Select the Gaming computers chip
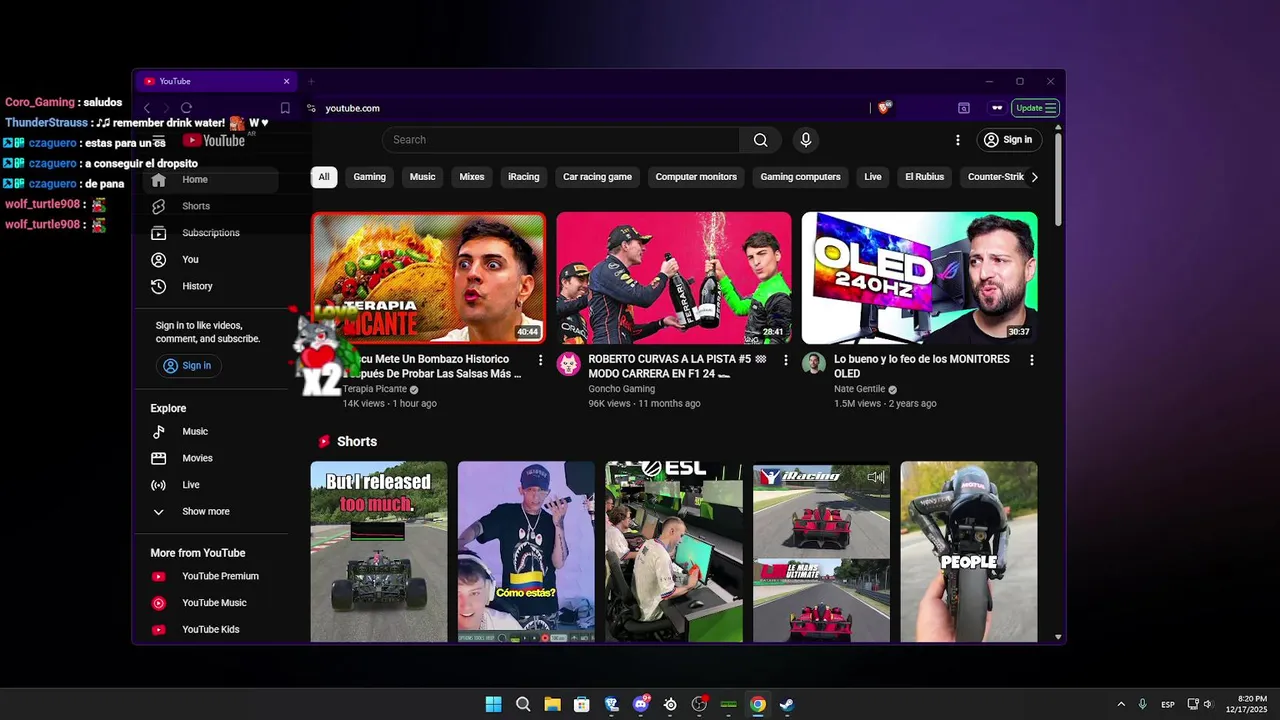This screenshot has width=1280, height=720. [800, 177]
